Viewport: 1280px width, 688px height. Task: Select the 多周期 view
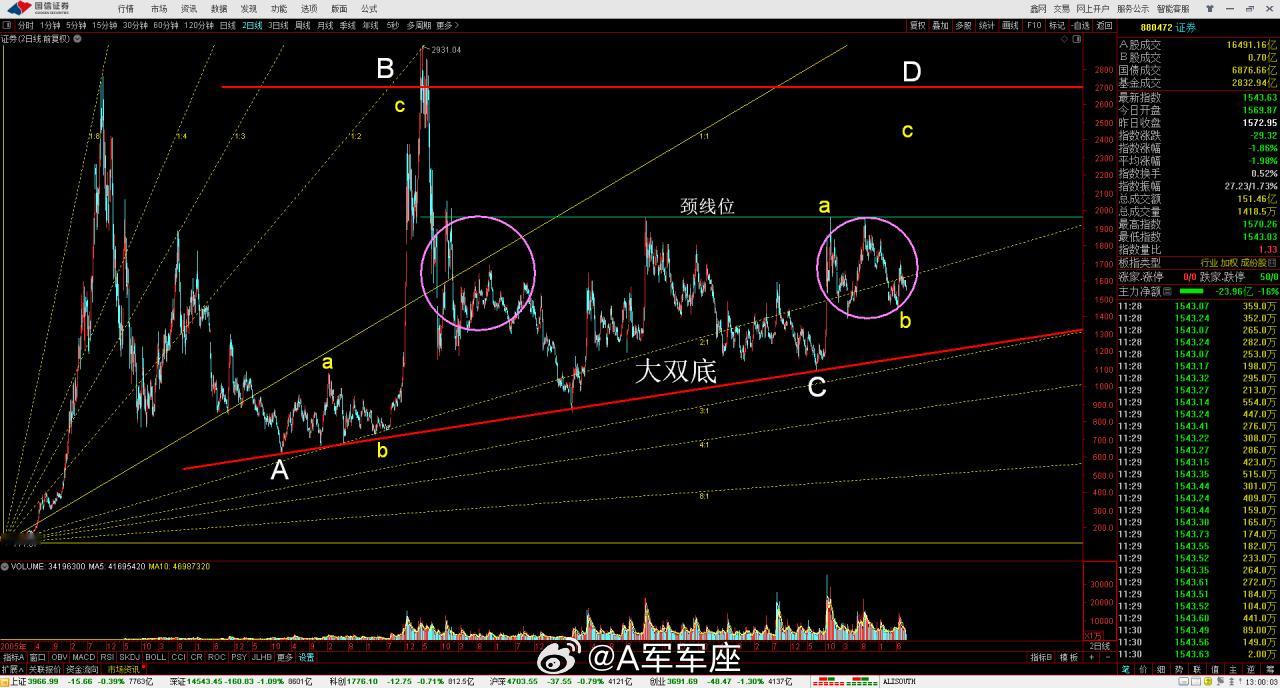point(418,25)
